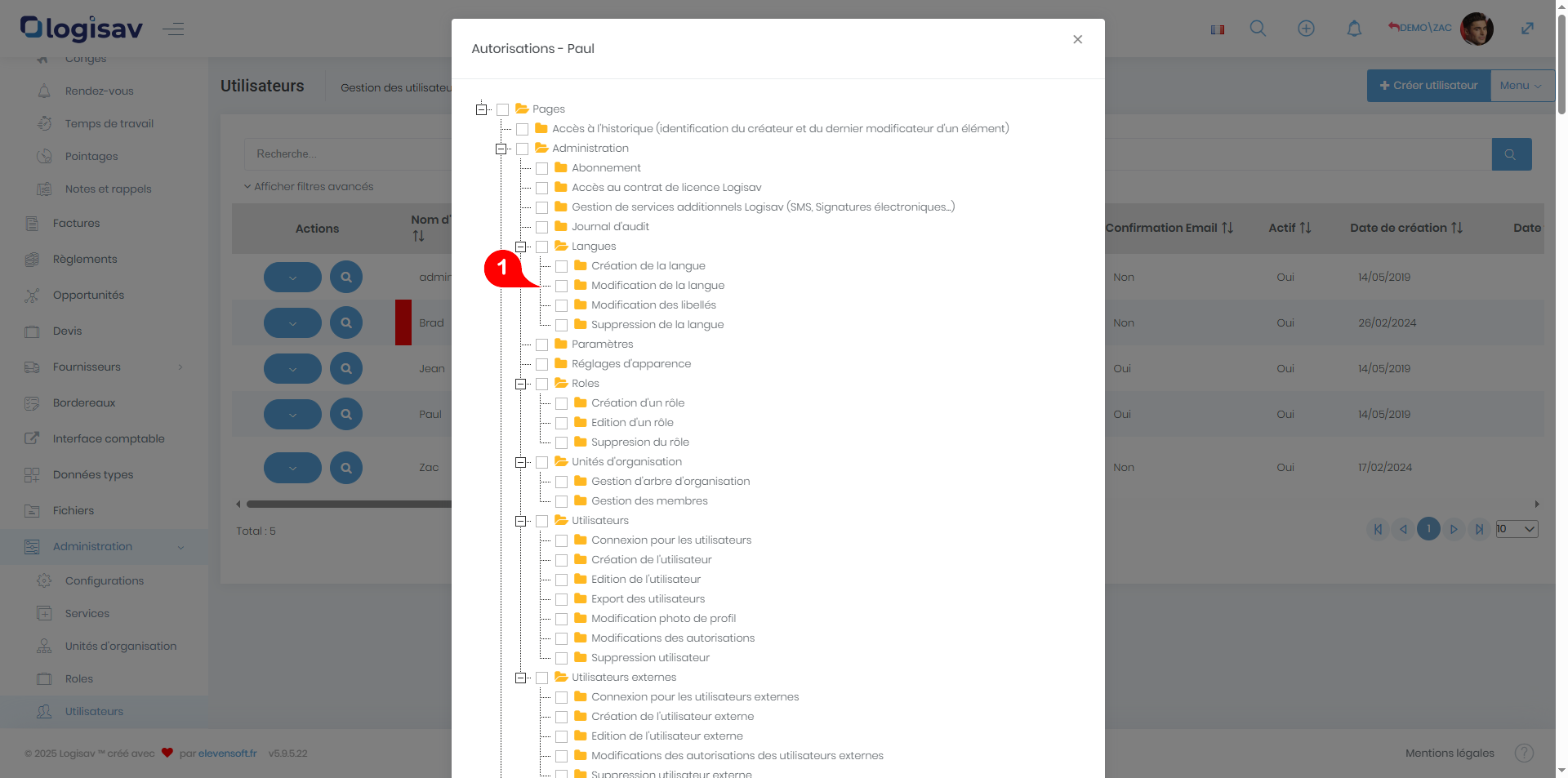Collapse the Utilisateurs tree node

click(520, 521)
